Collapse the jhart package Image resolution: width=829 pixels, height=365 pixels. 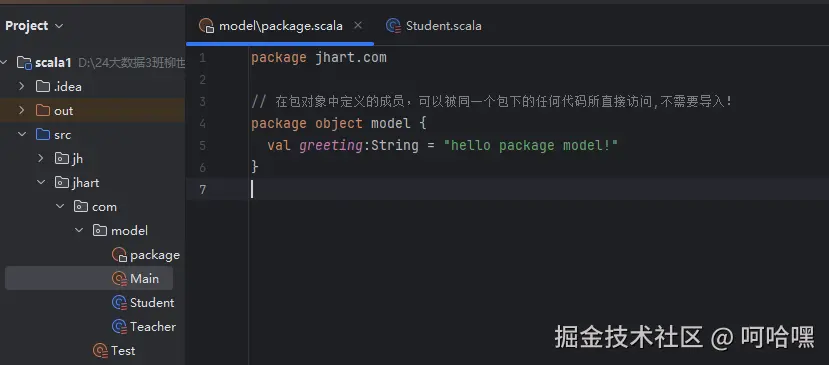41,182
